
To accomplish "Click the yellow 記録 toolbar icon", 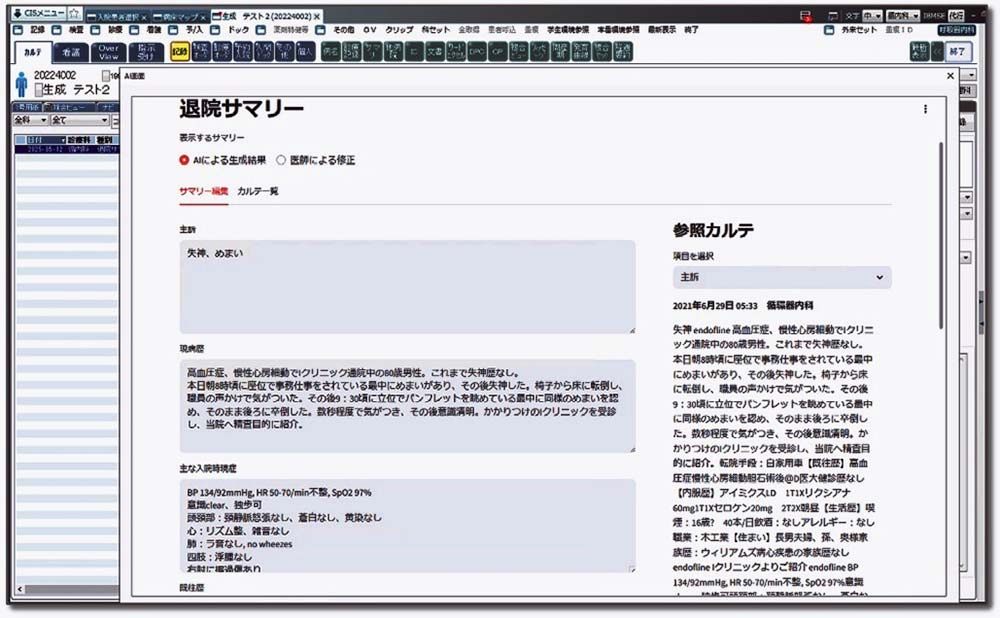I will pyautogui.click(x=180, y=52).
